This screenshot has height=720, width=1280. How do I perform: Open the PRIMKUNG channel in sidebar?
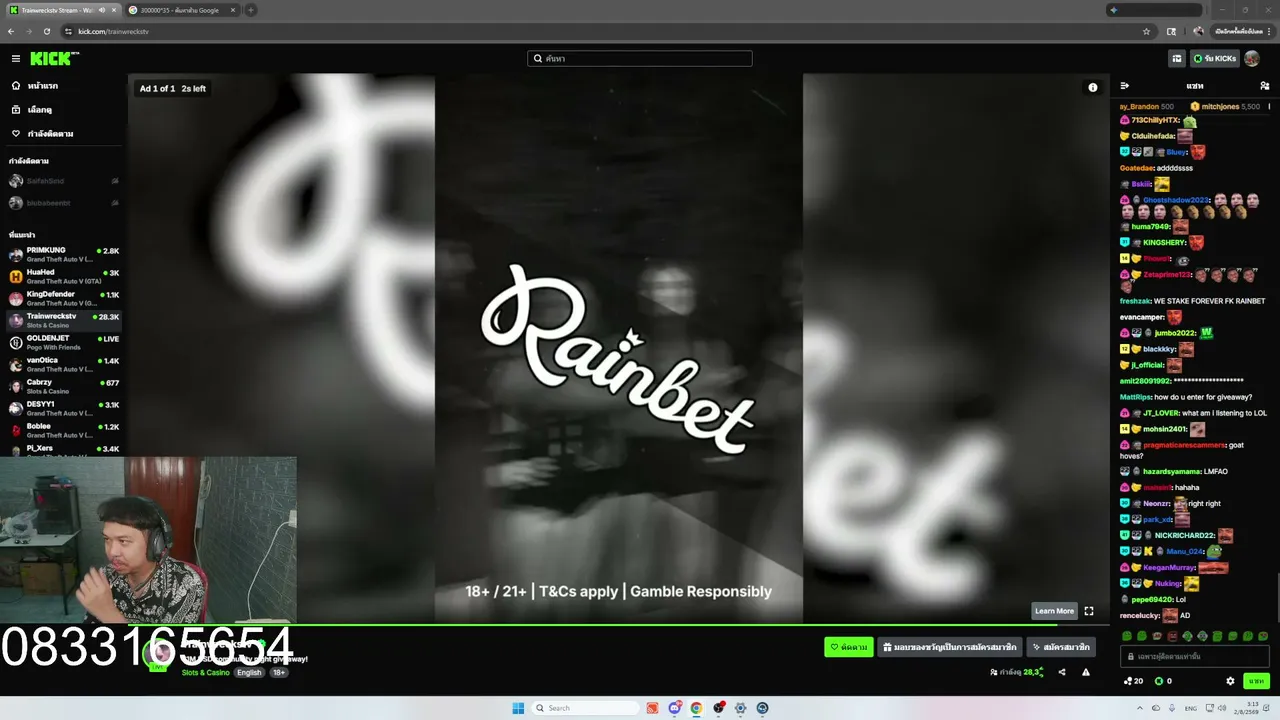point(63,254)
